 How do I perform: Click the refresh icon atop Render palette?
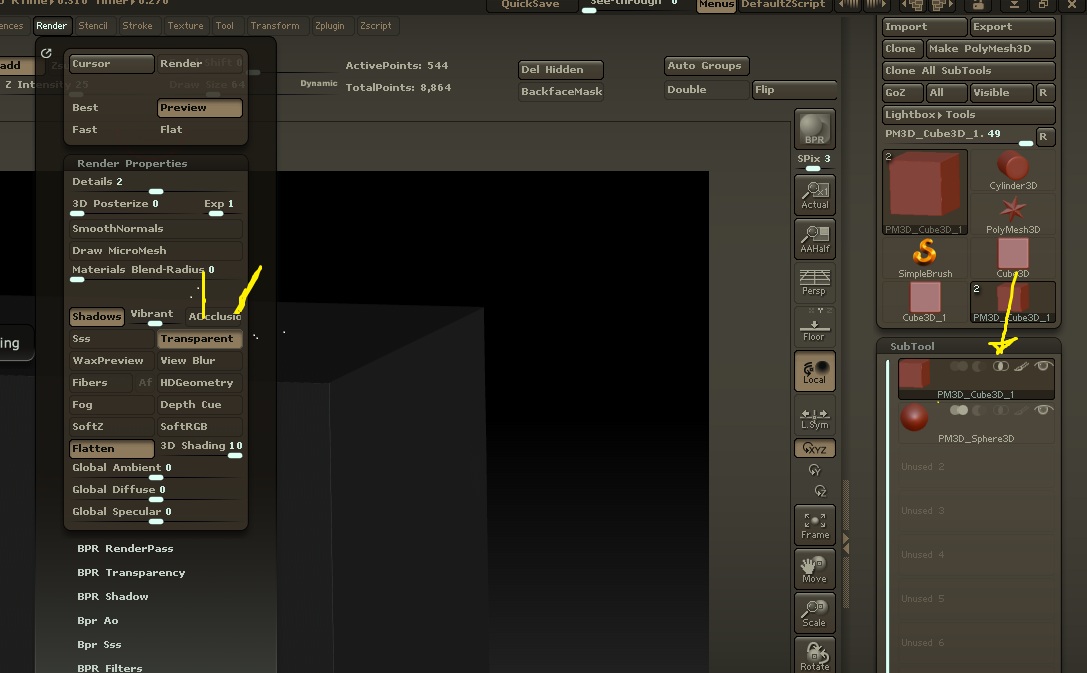pyautogui.click(x=46, y=53)
